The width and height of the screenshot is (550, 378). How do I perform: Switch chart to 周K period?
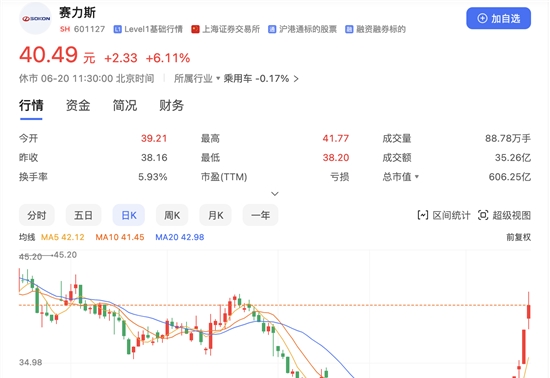click(x=172, y=215)
